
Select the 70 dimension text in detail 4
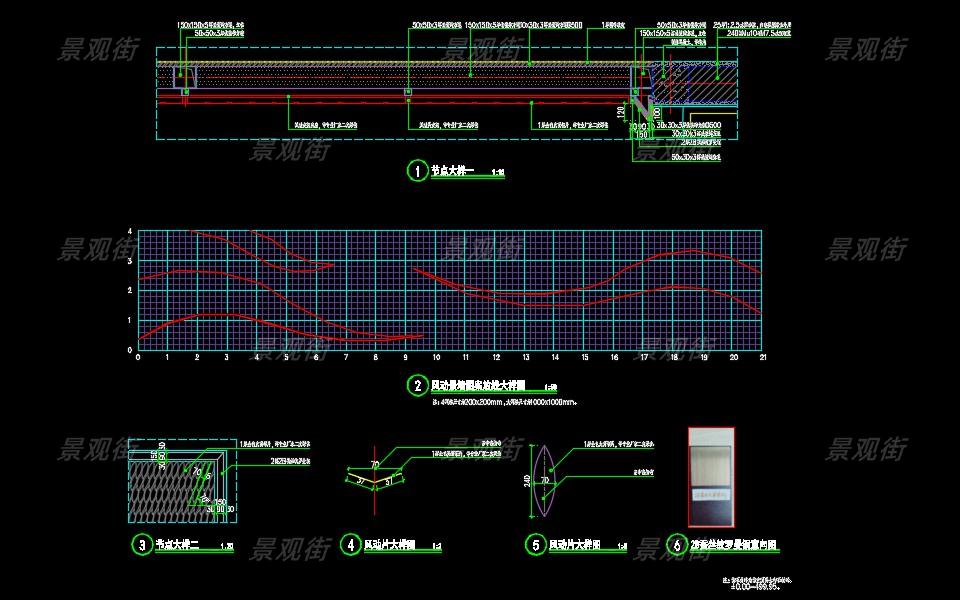pyautogui.click(x=375, y=464)
